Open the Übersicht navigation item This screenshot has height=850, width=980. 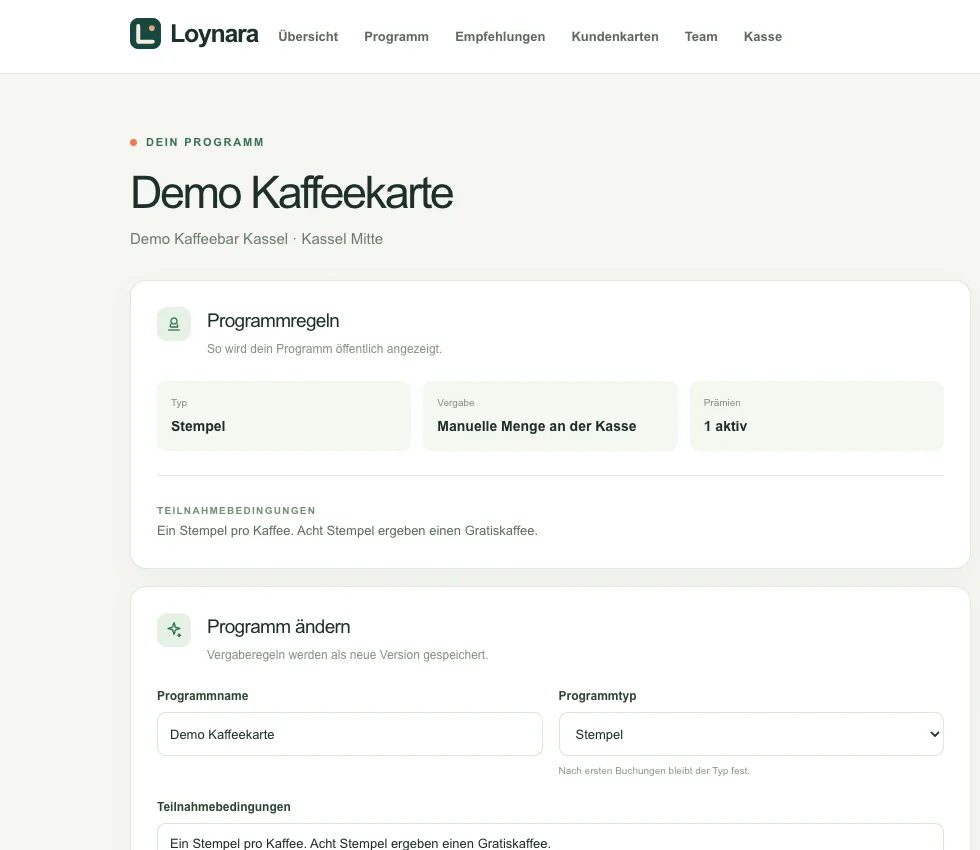[x=308, y=37]
